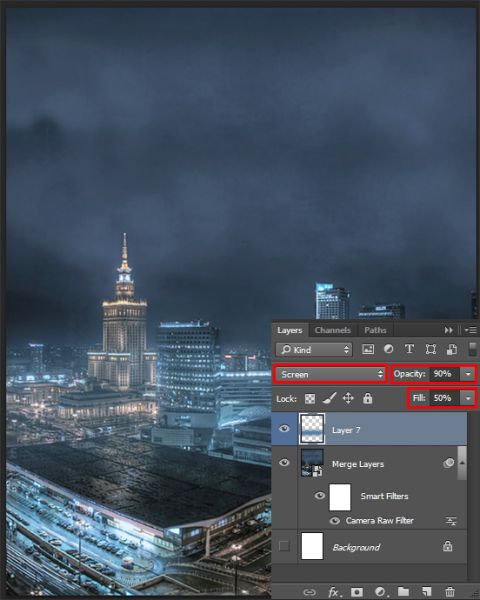Click the layers panel scrollbar up arrow
The width and height of the screenshot is (480, 600).
462,462
